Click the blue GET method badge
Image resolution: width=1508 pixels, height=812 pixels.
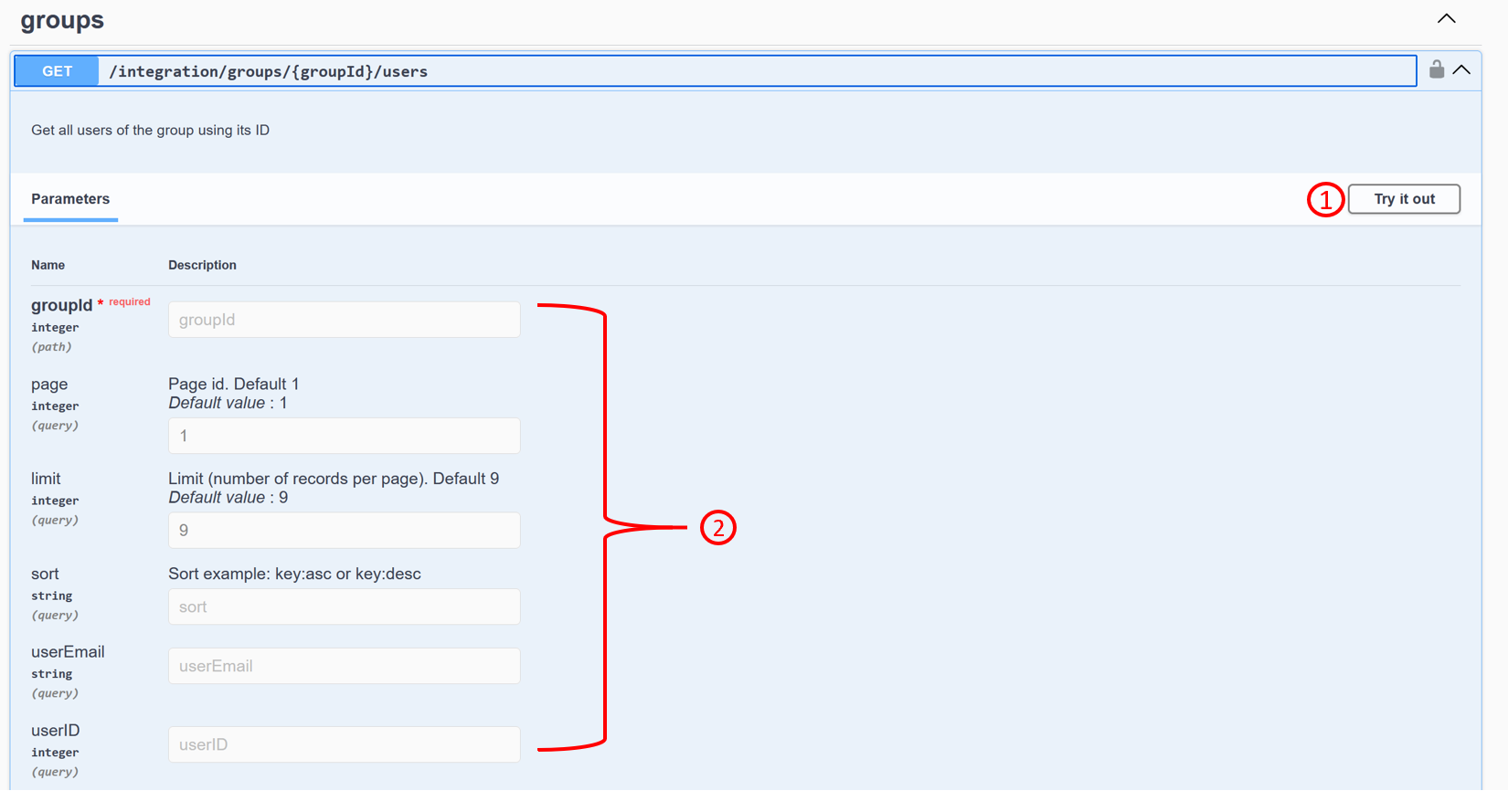[57, 71]
